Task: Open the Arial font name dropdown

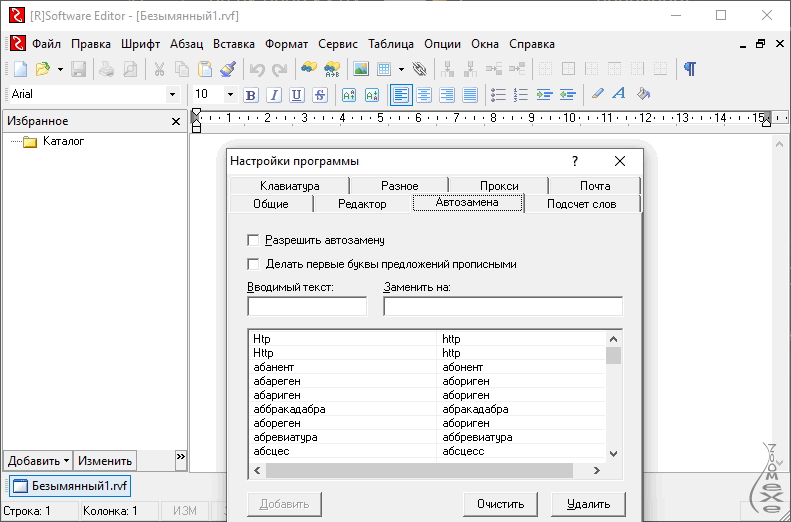Action: pyautogui.click(x=172, y=95)
